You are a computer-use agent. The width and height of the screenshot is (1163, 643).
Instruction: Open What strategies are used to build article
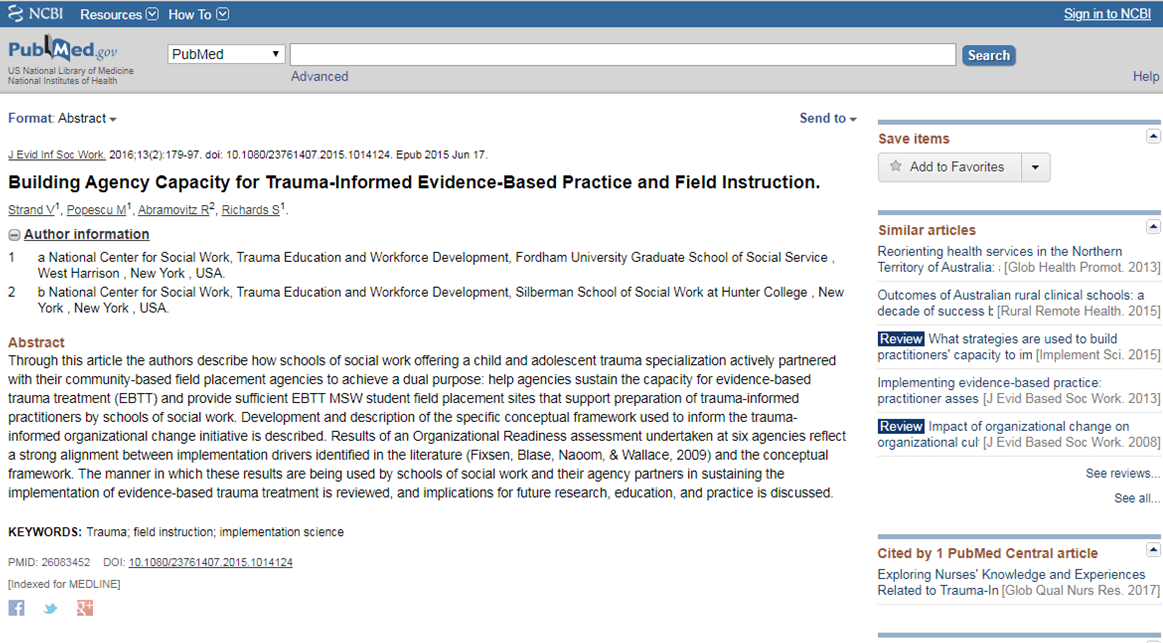(997, 346)
